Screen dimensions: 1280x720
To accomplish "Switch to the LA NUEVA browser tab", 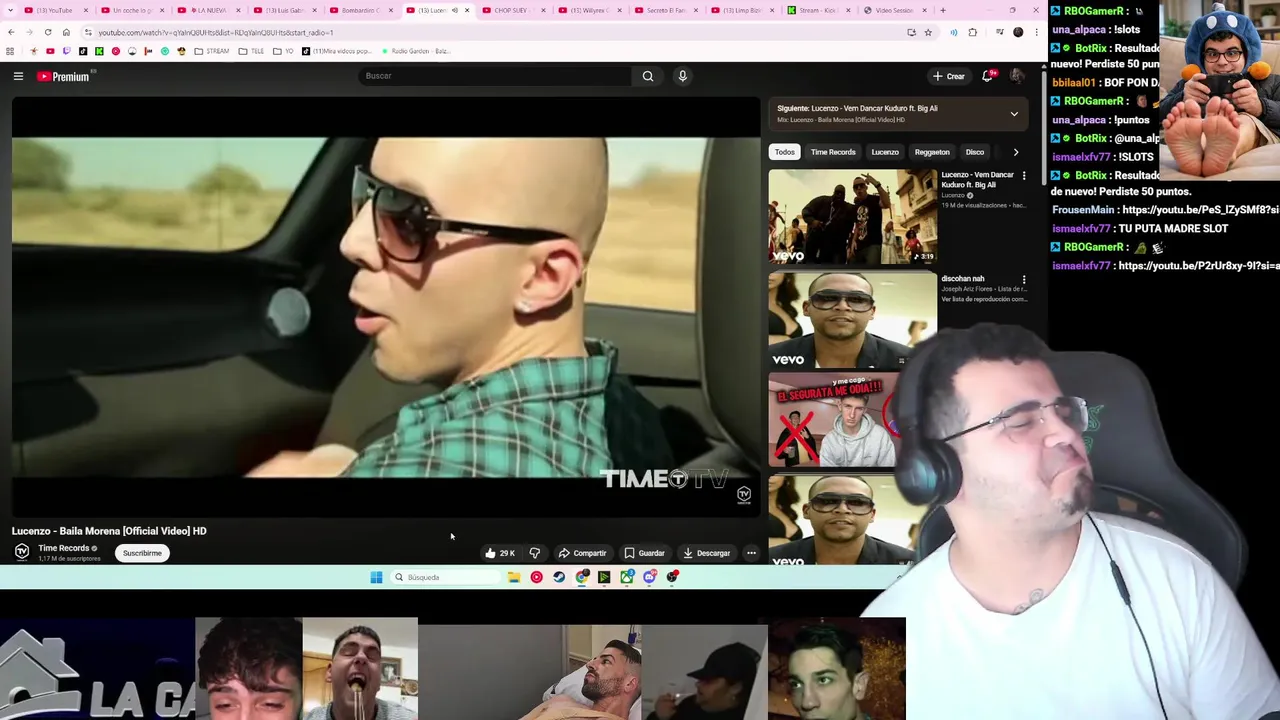I will (x=208, y=10).
